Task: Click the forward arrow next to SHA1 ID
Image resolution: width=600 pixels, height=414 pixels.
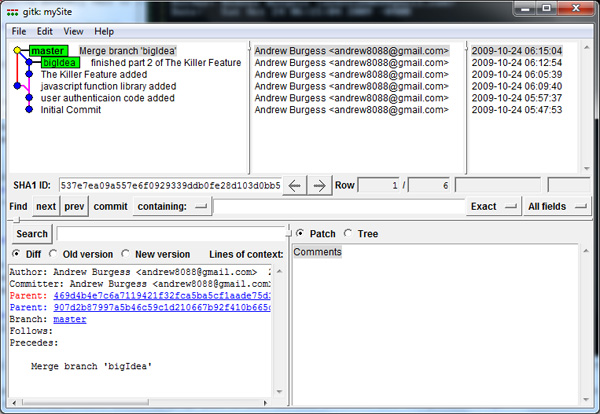Action: (x=319, y=186)
